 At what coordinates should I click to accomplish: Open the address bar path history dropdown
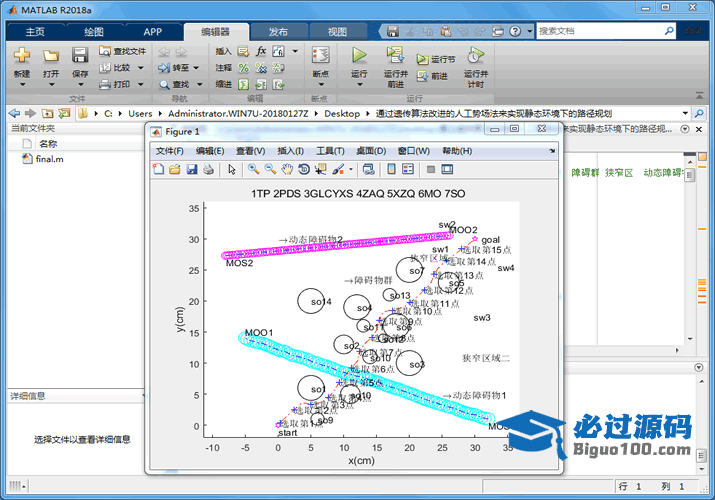(685, 113)
